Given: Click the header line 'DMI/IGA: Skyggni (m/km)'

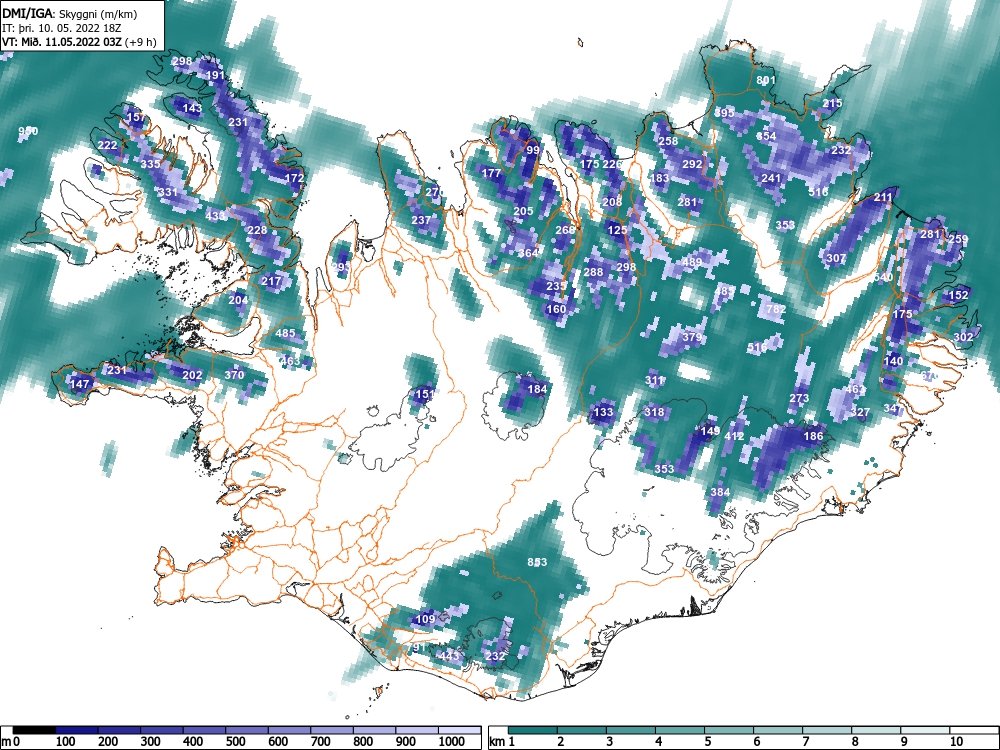Looking at the screenshot, I should 70,13.
